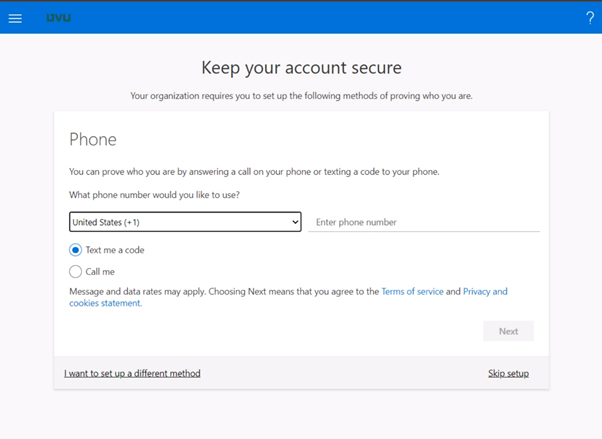Screen dimensions: 602x439
Task: Click the 'Text me a code' label text
Action: [115, 250]
